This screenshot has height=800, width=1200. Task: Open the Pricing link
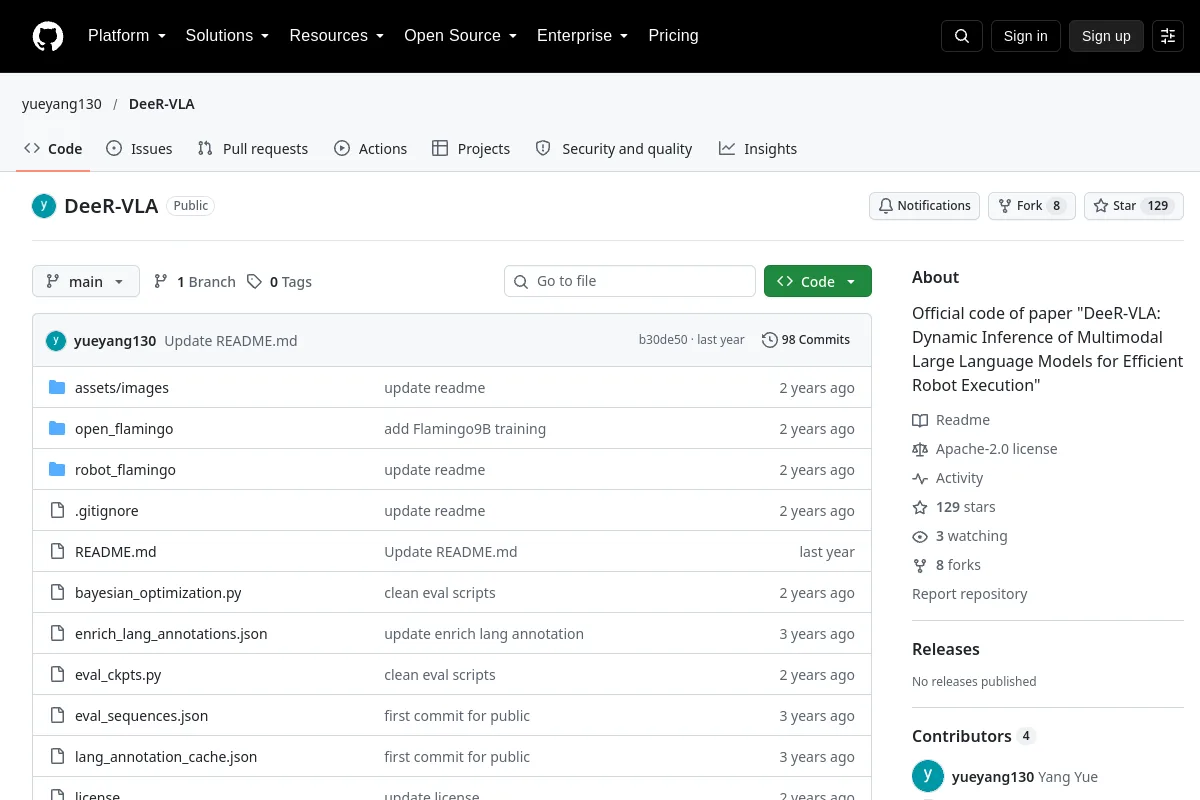[x=674, y=36]
